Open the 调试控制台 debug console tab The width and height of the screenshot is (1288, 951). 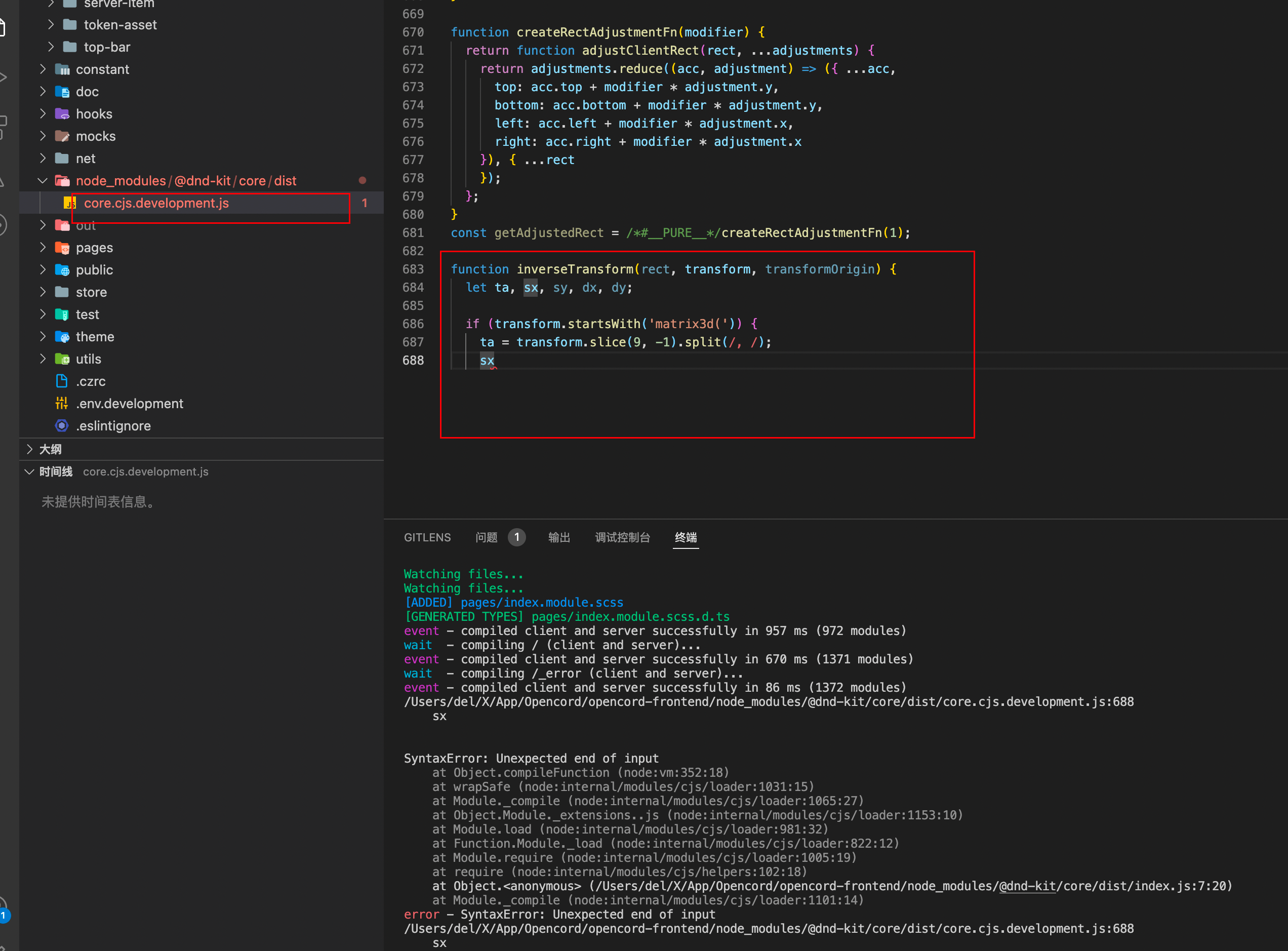622,537
